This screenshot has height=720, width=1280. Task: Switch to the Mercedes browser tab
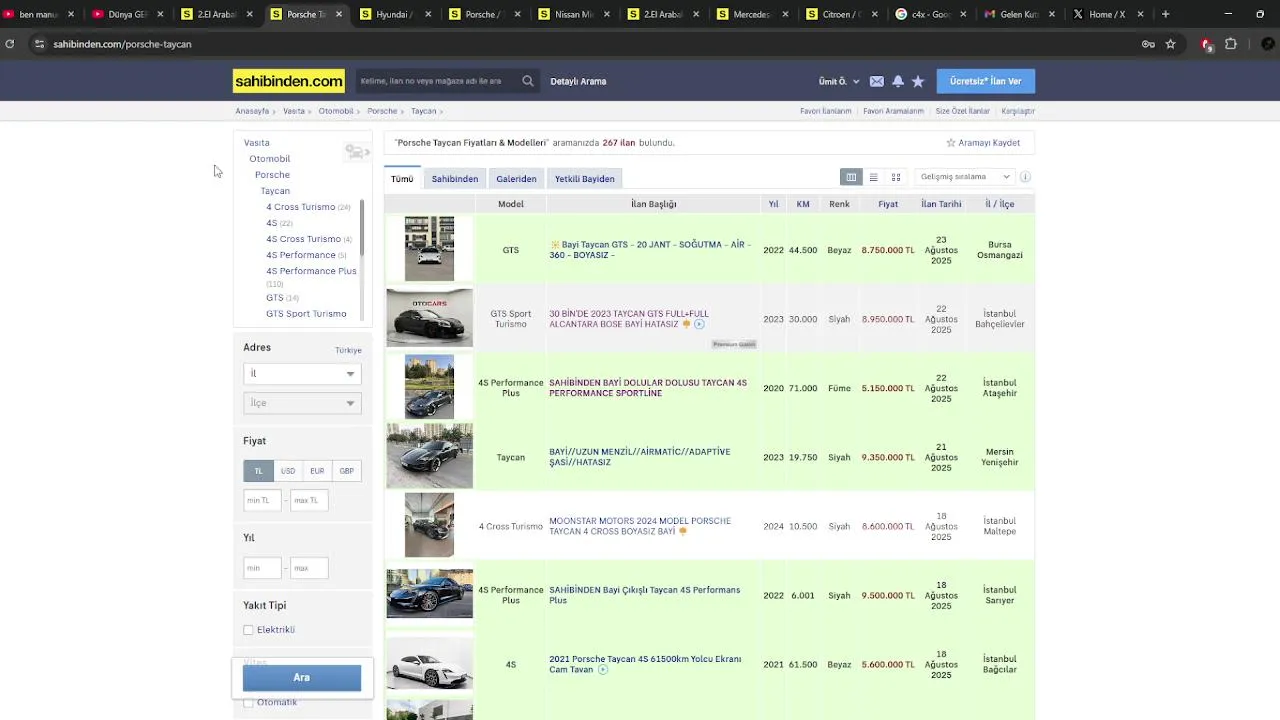tap(750, 14)
